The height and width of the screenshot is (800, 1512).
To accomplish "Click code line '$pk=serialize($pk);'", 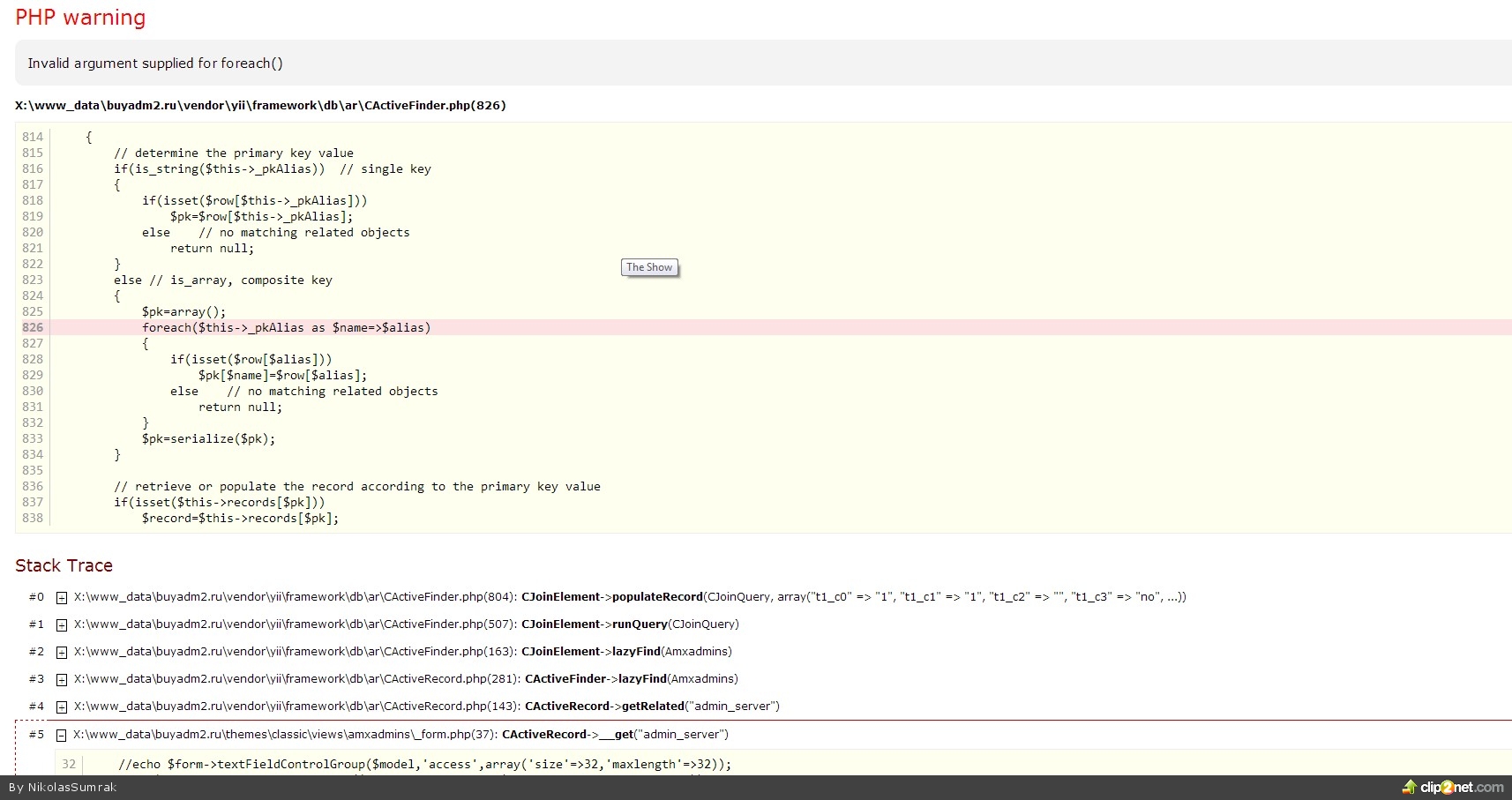I will [x=209, y=438].
